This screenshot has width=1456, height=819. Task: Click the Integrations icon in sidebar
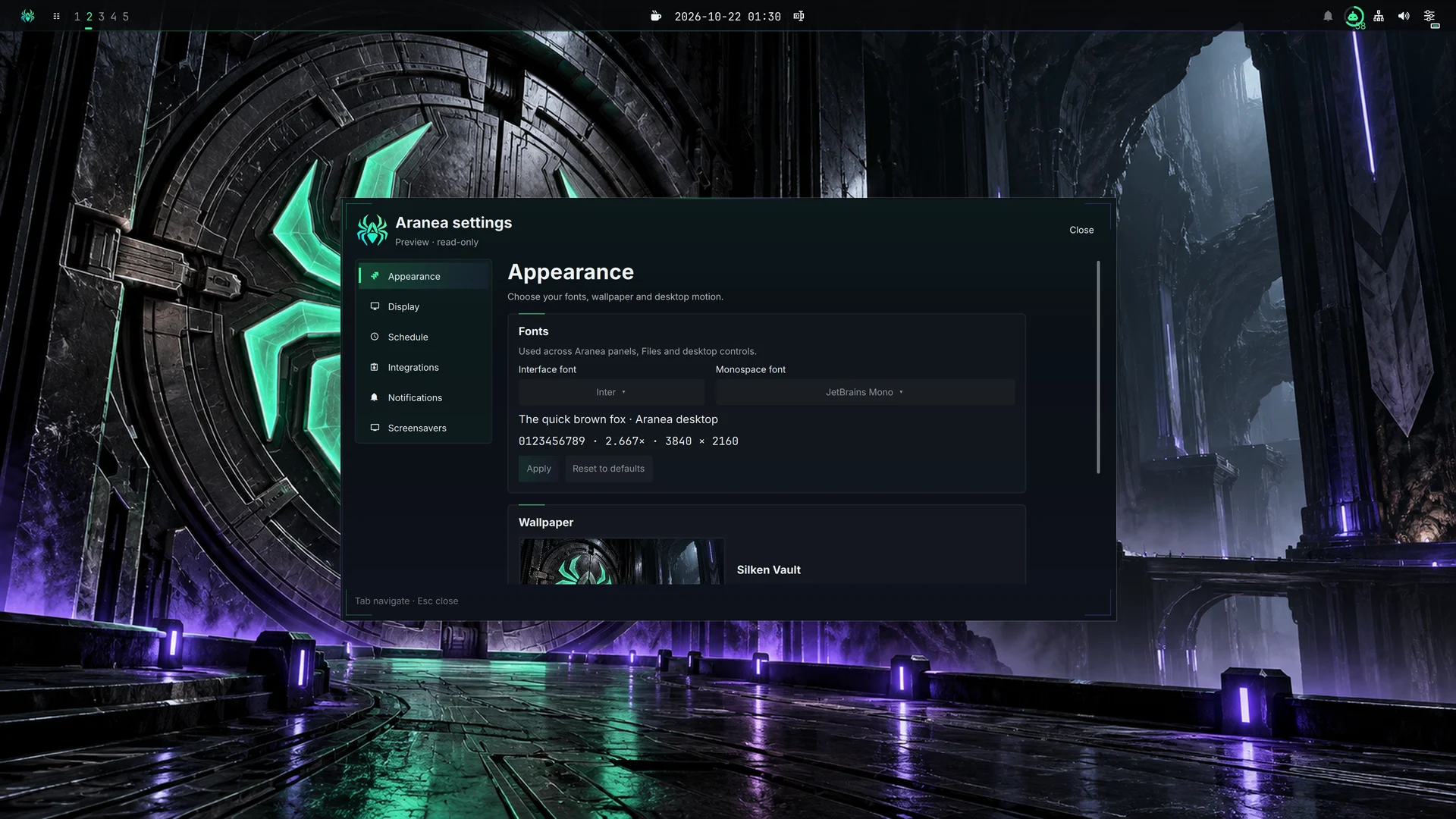375,367
